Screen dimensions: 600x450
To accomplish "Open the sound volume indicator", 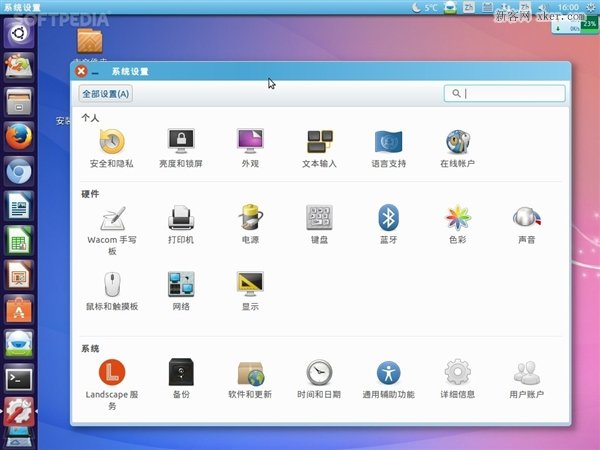I will (542, 7).
